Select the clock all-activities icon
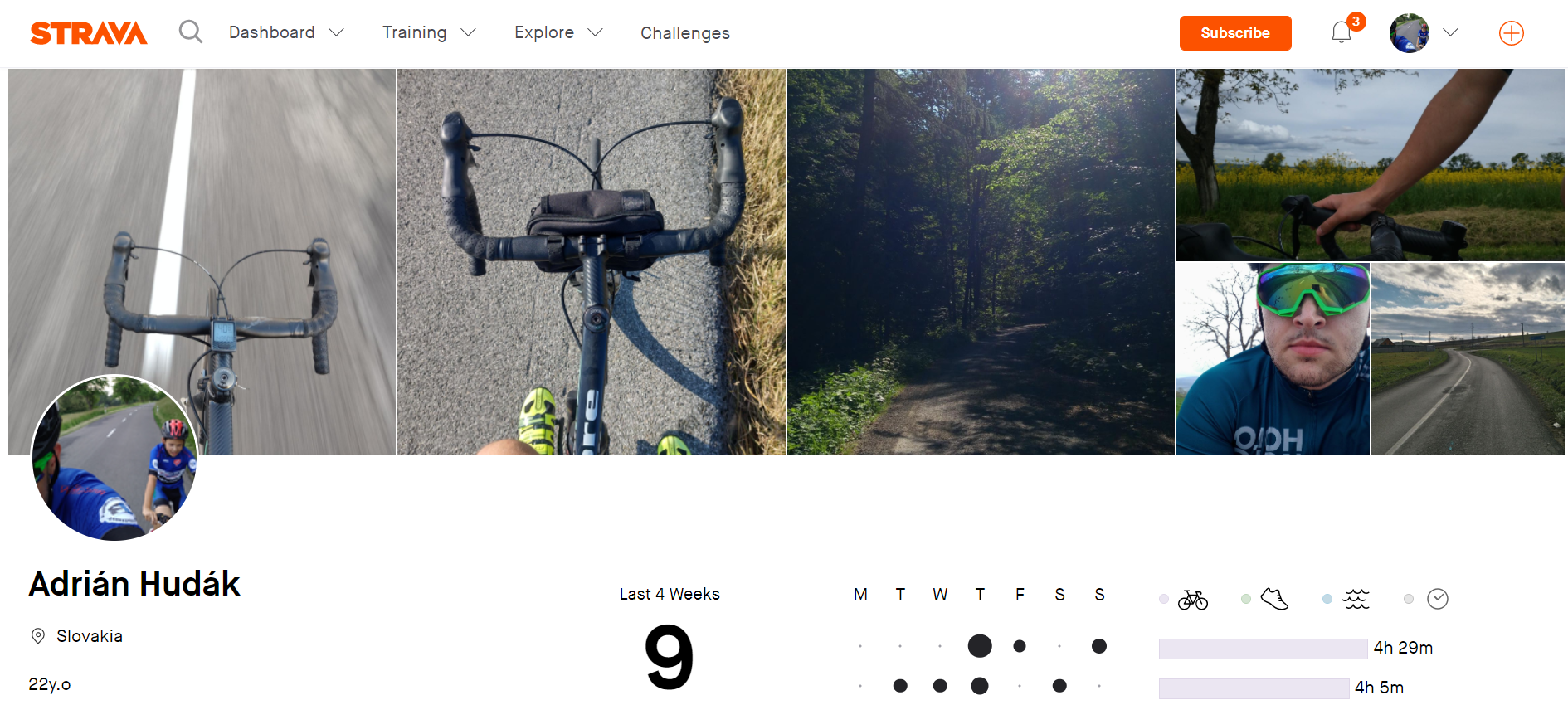This screenshot has height=705, width=1568. [1438, 599]
